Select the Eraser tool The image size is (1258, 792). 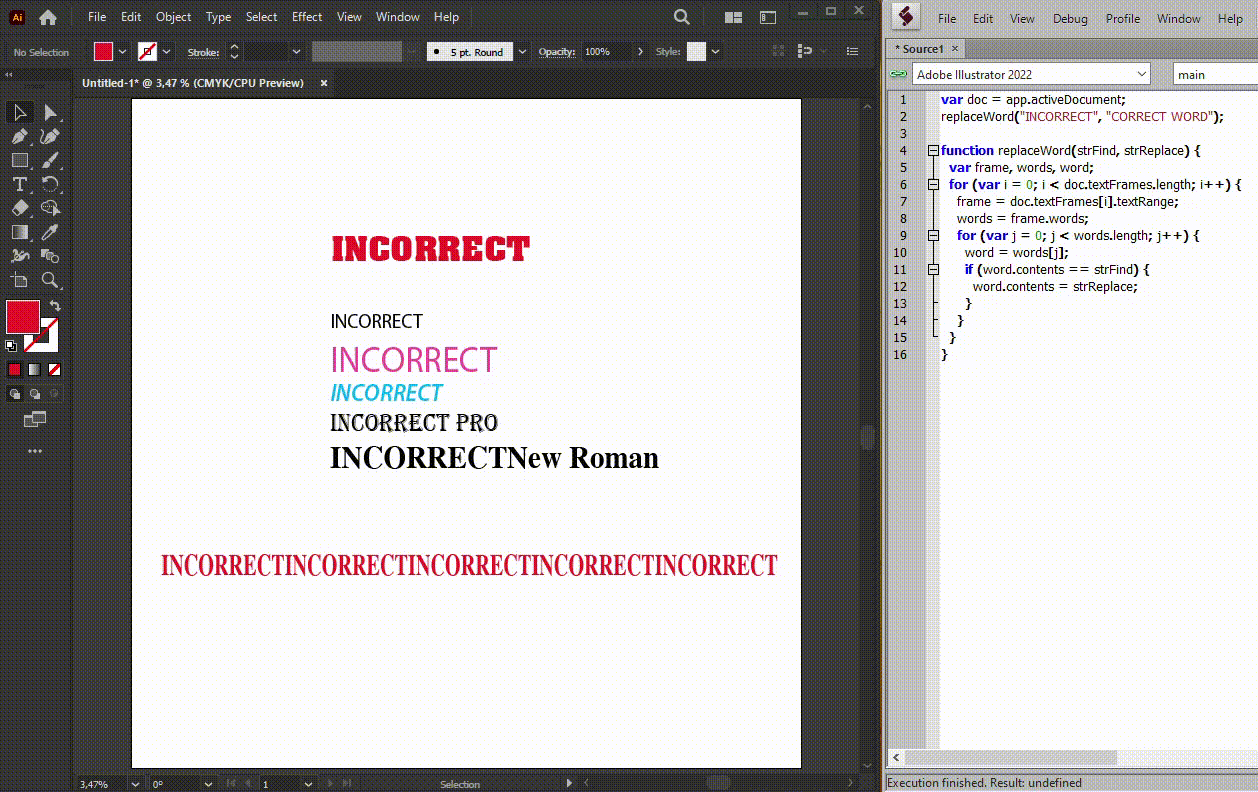[x=19, y=208]
